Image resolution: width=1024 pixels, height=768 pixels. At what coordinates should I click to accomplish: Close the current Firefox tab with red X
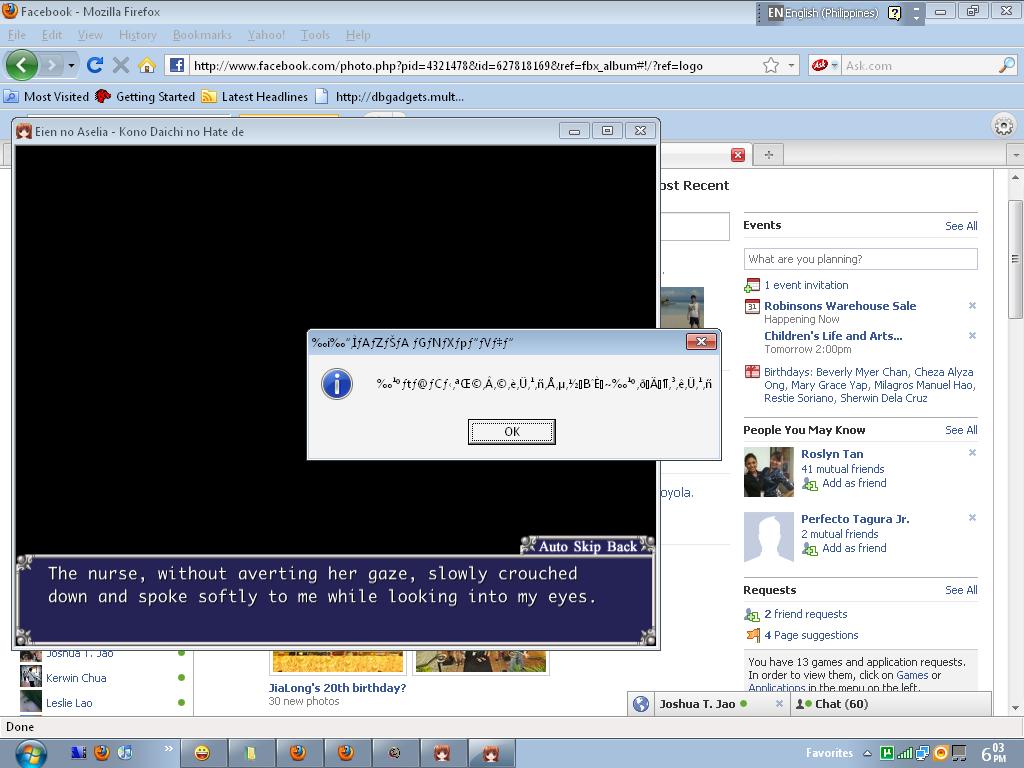(x=738, y=155)
